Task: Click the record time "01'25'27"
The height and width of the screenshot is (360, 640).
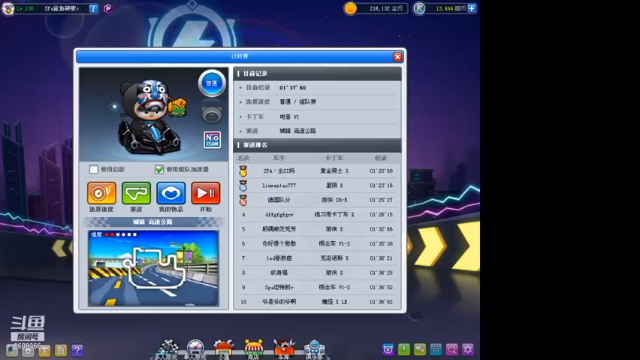Action: 381,200
